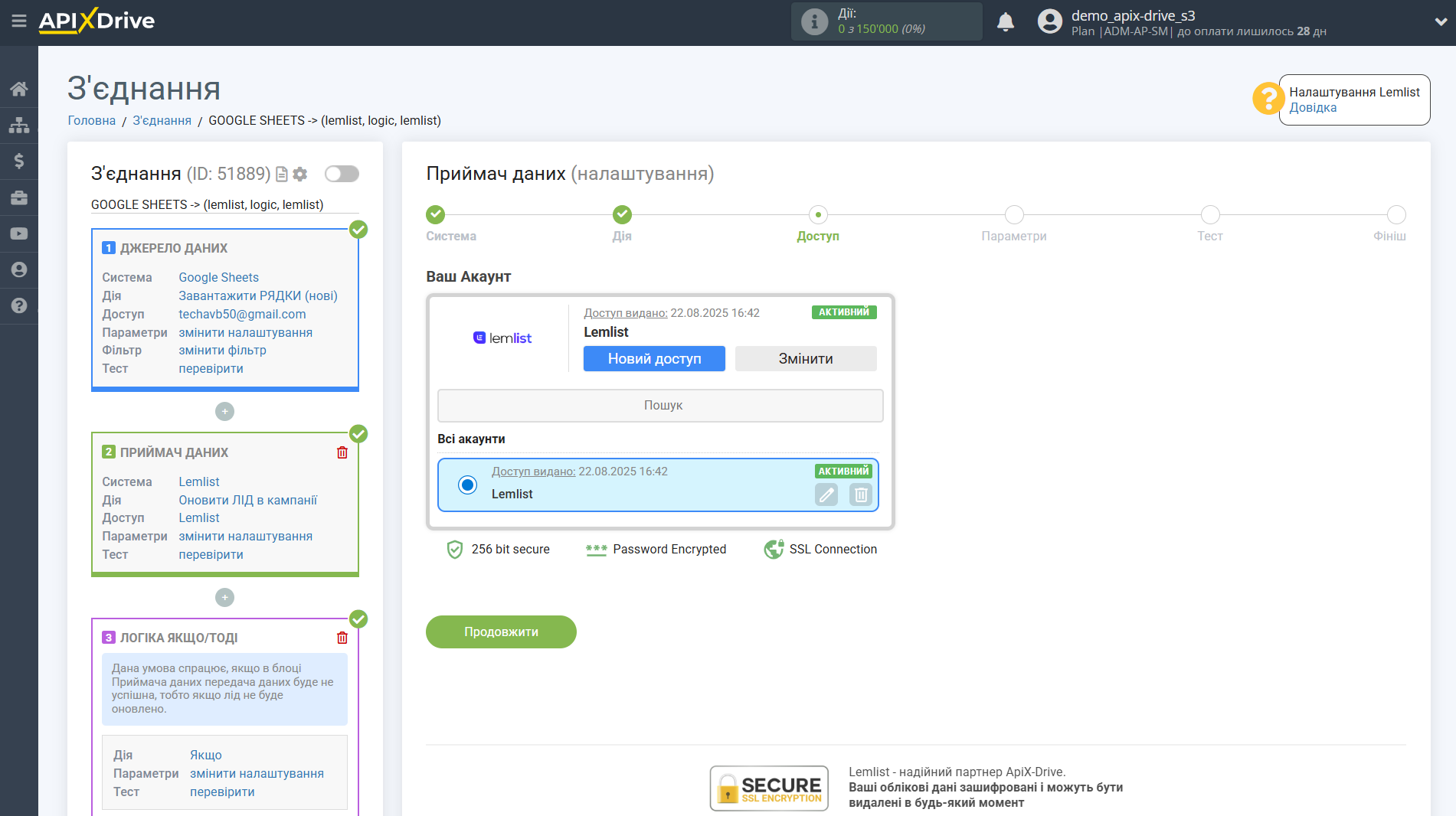Image resolution: width=1456 pixels, height=816 pixels.
Task: Open Google Sheets system link
Action: (x=219, y=277)
